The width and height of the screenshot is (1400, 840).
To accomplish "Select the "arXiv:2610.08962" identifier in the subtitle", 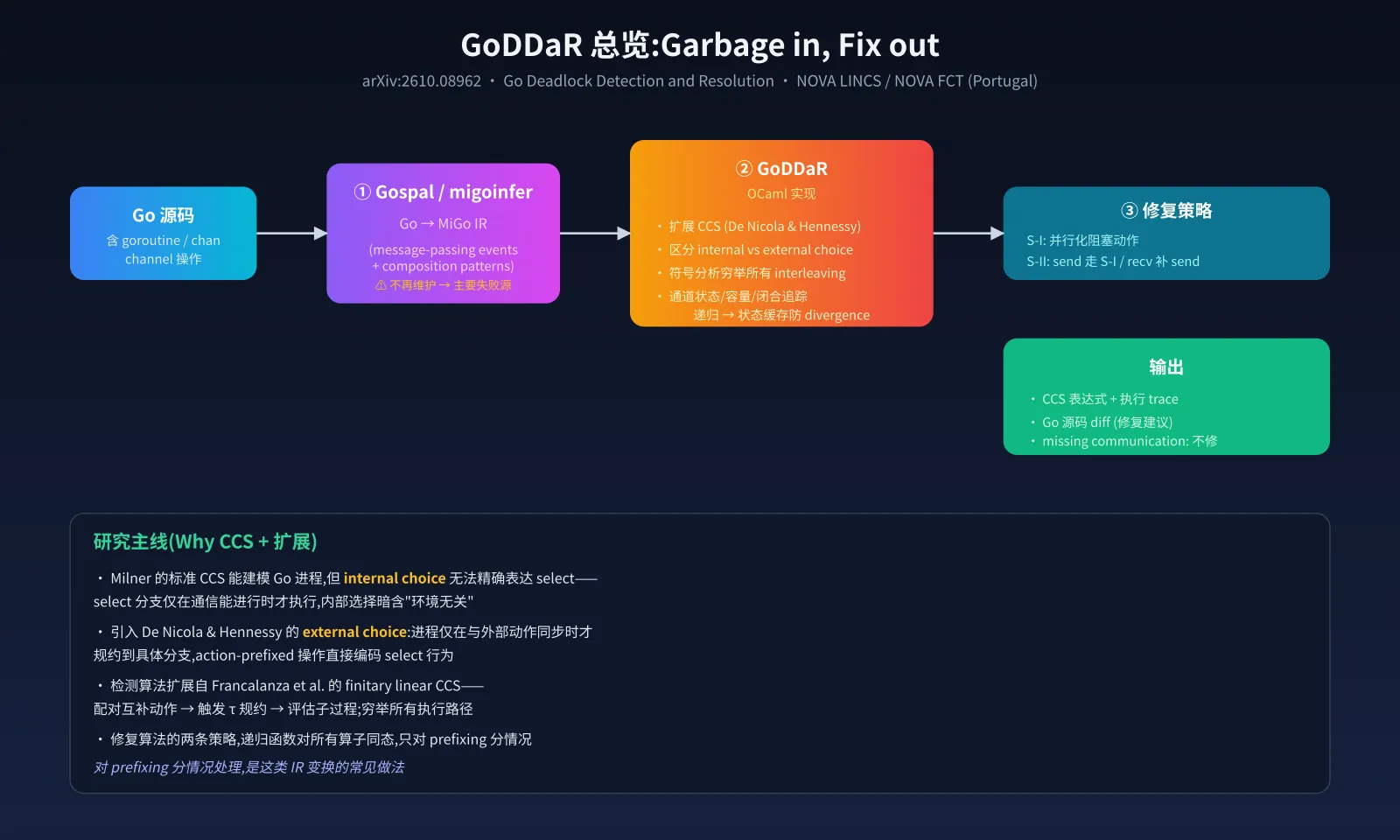I will (x=422, y=81).
